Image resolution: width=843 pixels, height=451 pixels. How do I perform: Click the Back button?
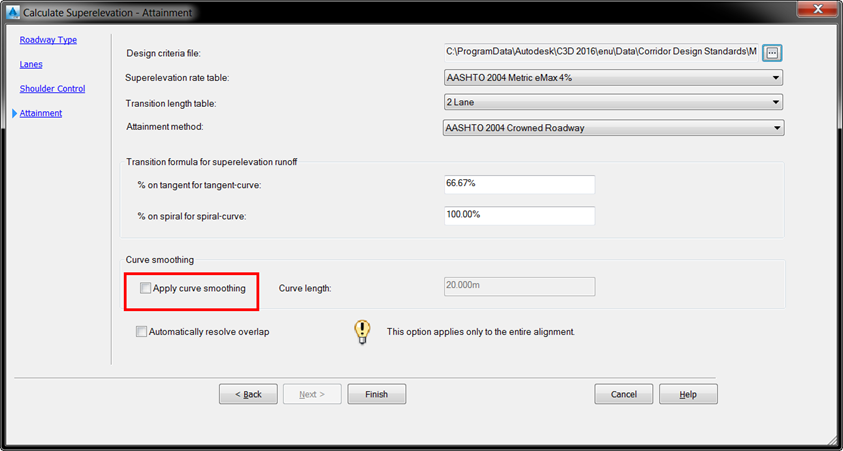click(248, 394)
